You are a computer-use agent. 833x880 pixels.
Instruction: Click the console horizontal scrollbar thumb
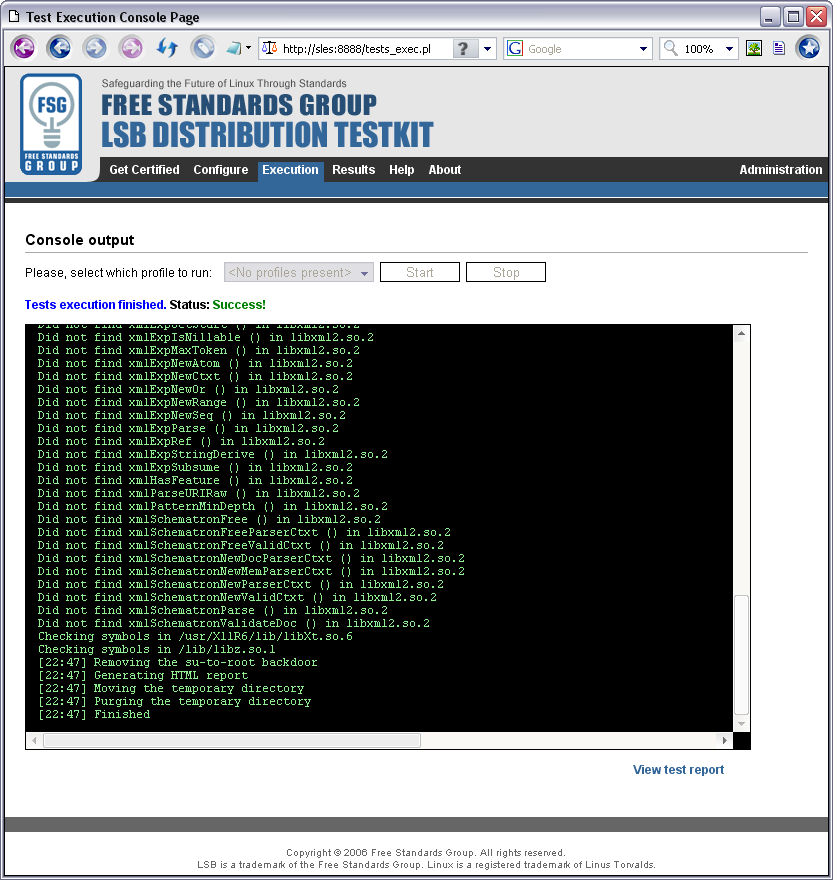click(232, 740)
